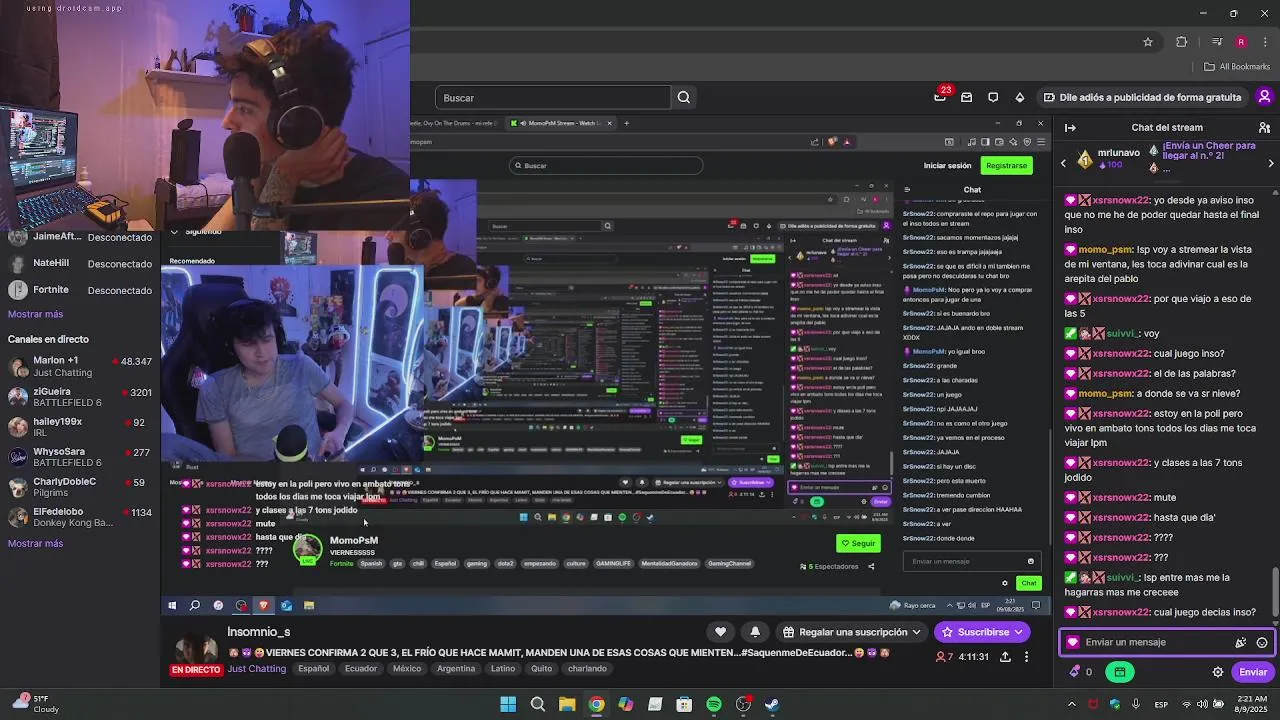Viewport: 1280px width, 720px height.
Task: Open Chrome profile avatar R
Action: pos(1241,42)
